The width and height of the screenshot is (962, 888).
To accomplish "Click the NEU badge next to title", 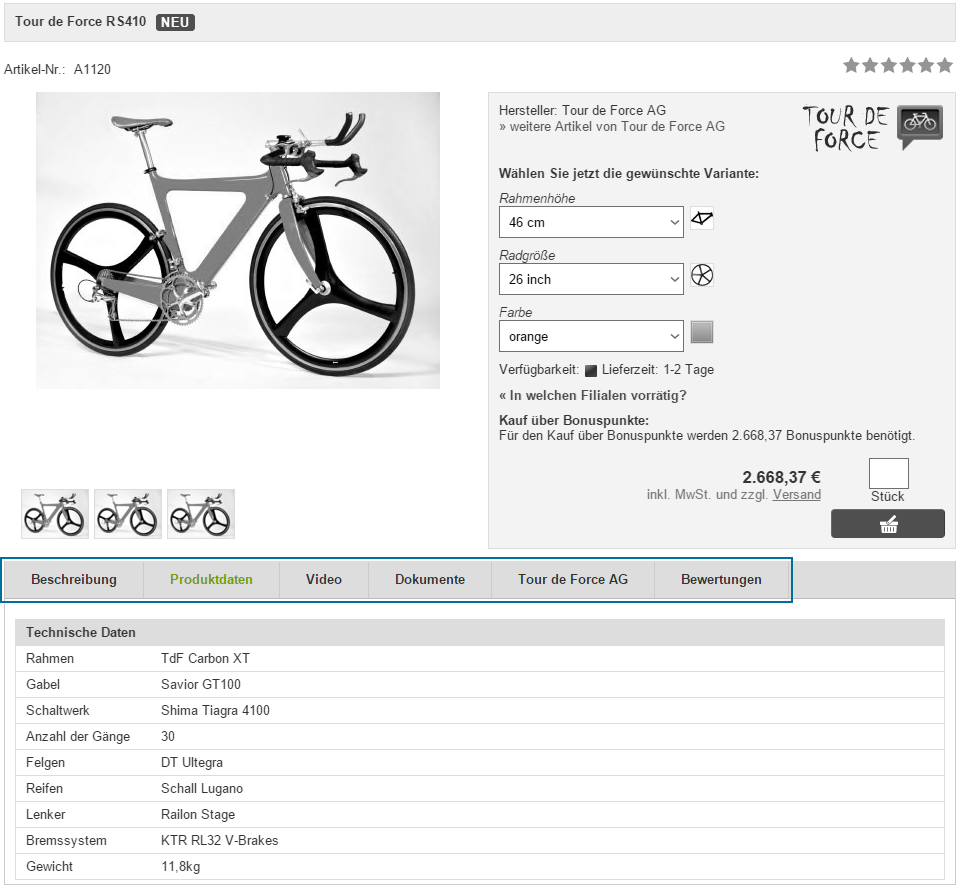I will [175, 22].
